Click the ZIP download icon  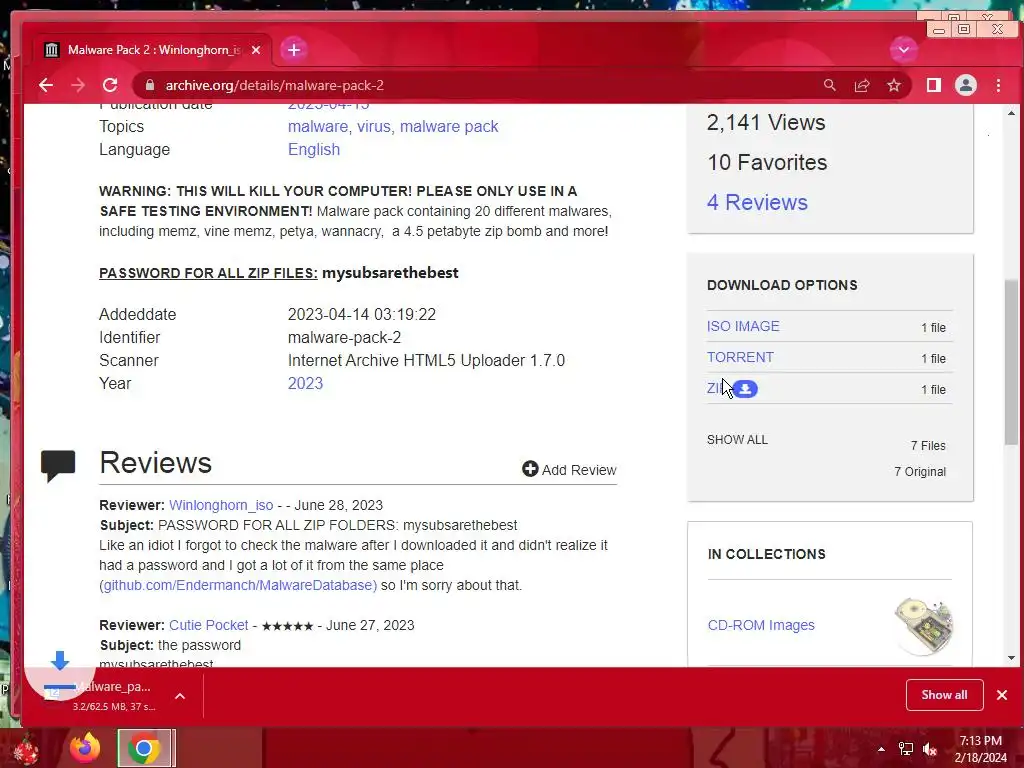(x=745, y=389)
